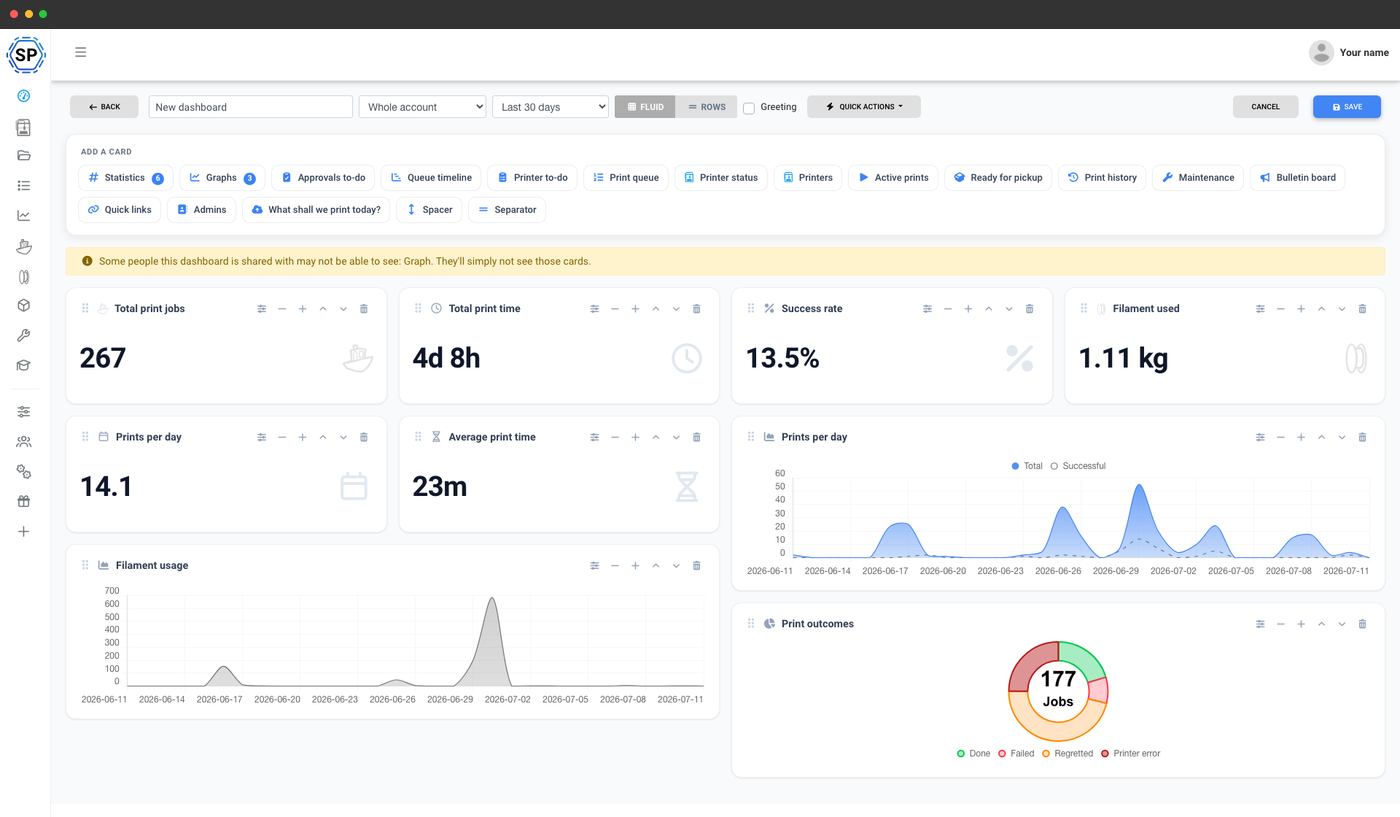Switch layout to Rows

pyautogui.click(x=707, y=107)
